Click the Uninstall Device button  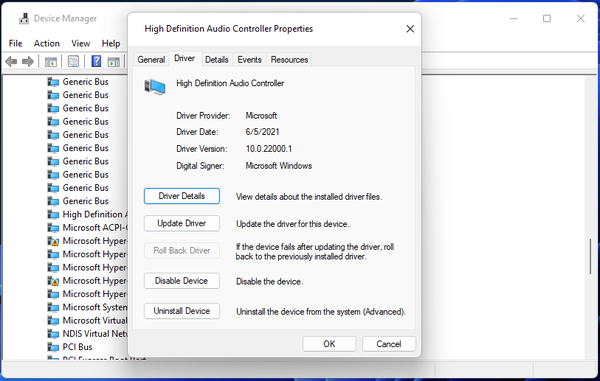click(x=182, y=311)
